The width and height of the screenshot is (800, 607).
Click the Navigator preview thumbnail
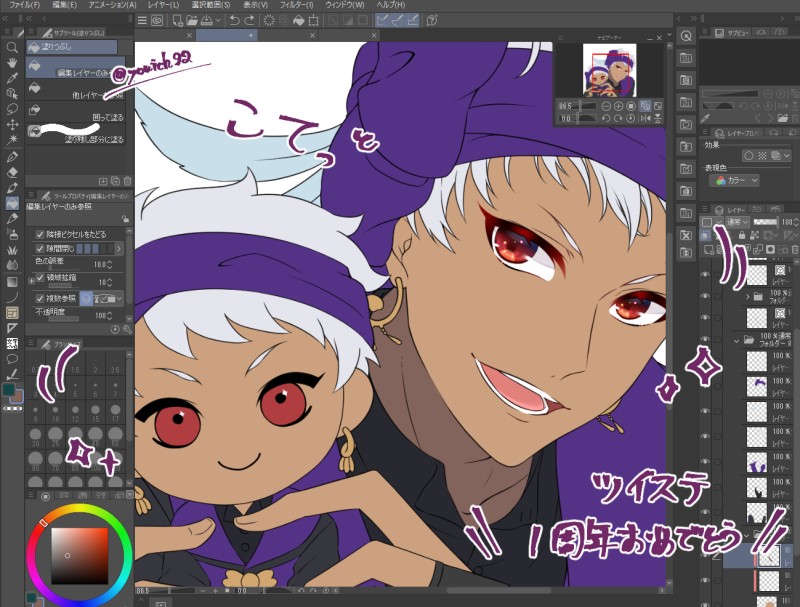[610, 69]
